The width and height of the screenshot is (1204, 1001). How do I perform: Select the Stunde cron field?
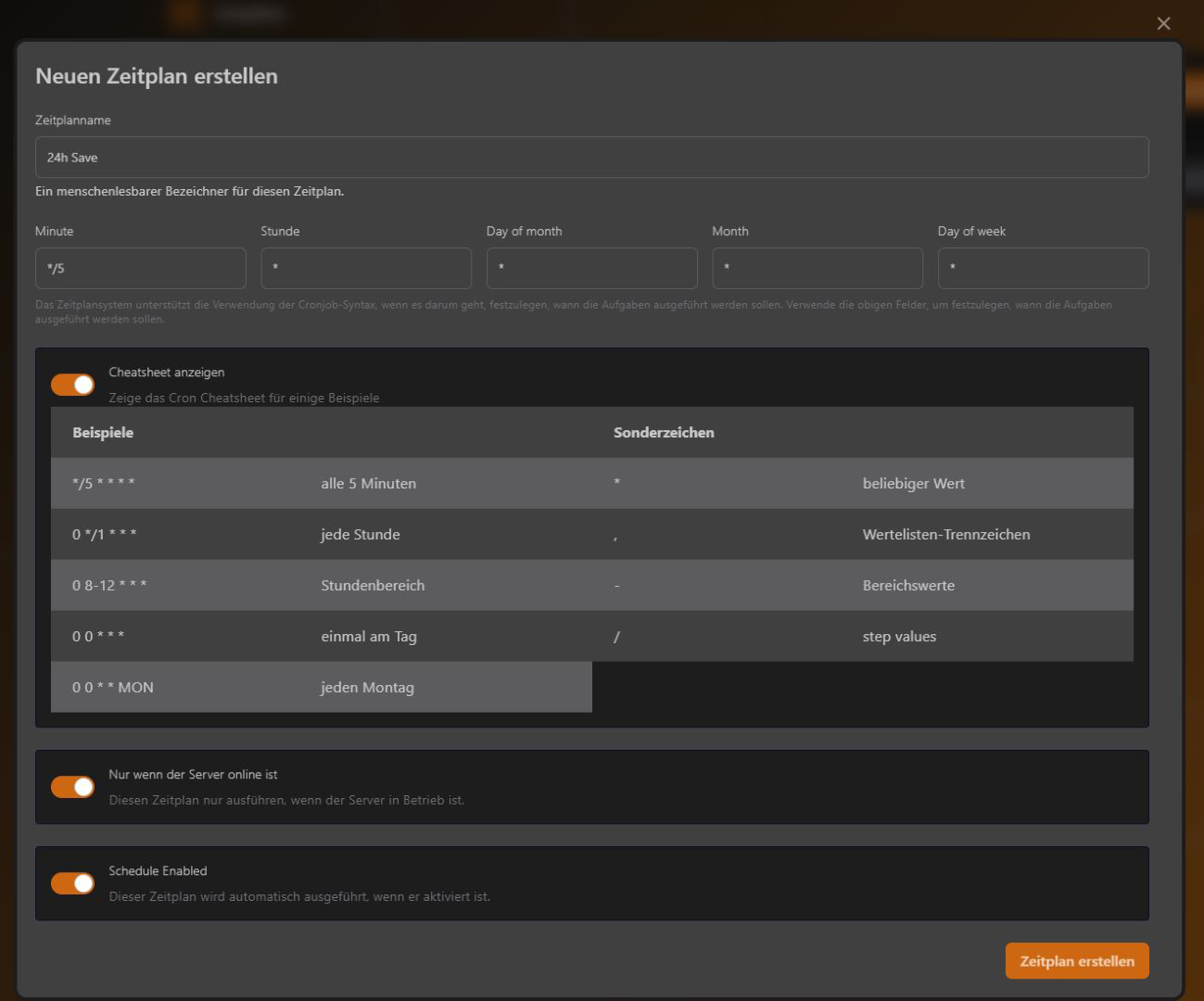[366, 269]
